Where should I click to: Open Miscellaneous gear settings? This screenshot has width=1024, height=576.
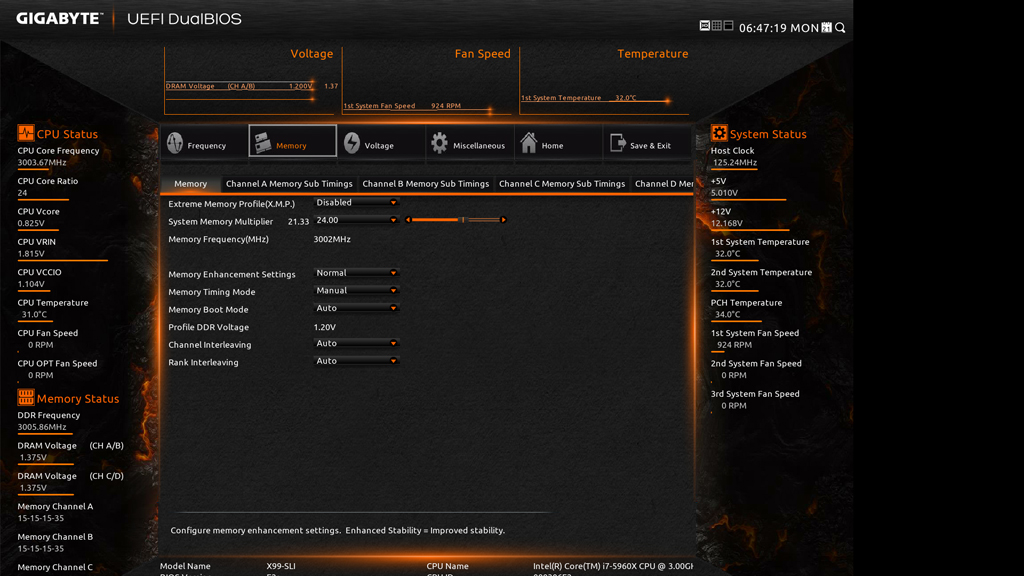click(440, 144)
